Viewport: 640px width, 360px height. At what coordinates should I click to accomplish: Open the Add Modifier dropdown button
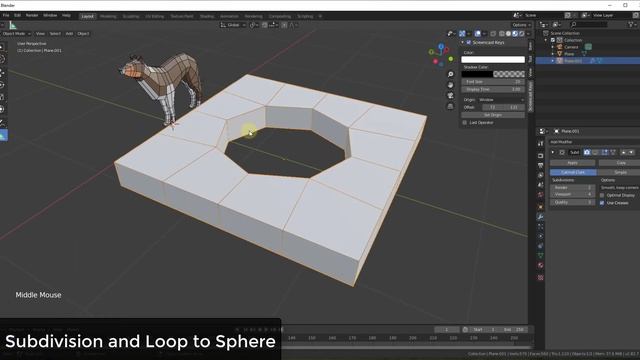tap(595, 142)
